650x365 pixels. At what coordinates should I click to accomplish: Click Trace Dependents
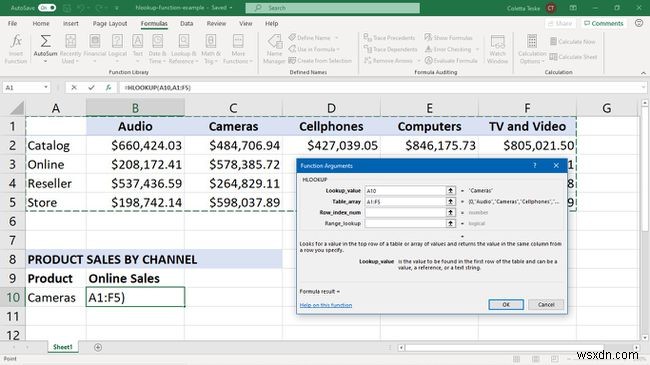pyautogui.click(x=390, y=49)
